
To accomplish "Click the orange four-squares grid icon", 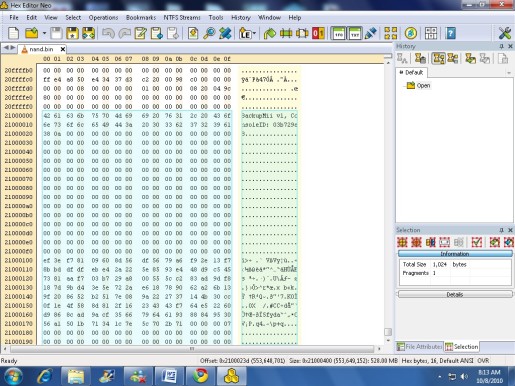I will pyautogui.click(x=391, y=33).
